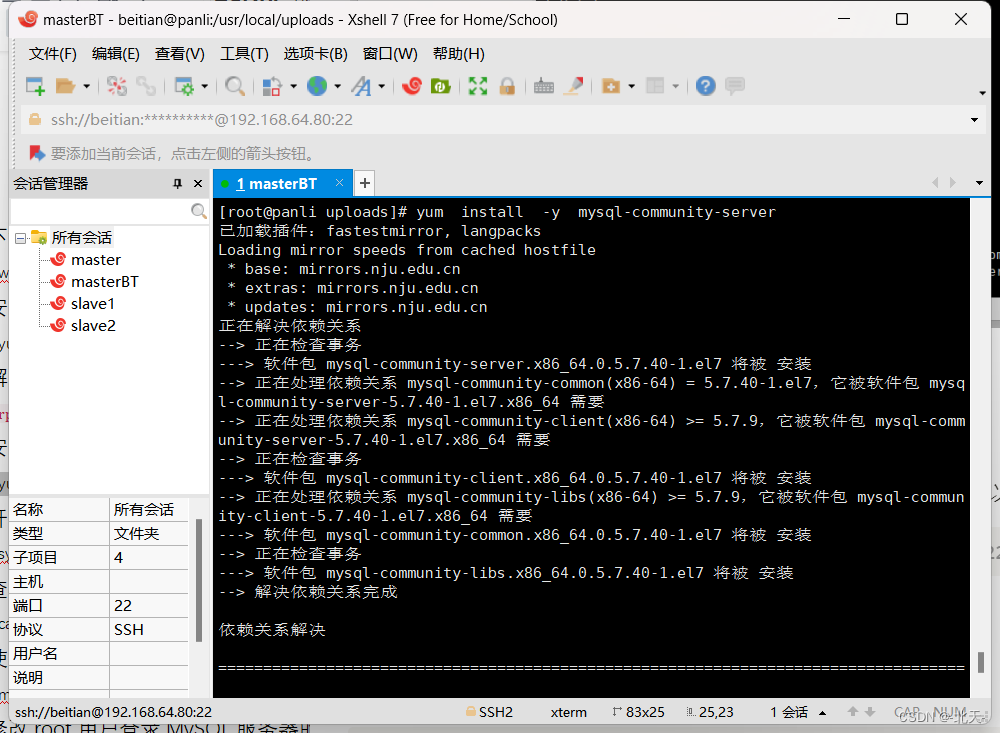Expand the font dropdown arrow
Viewport: 1000px width, 733px height.
(381, 86)
